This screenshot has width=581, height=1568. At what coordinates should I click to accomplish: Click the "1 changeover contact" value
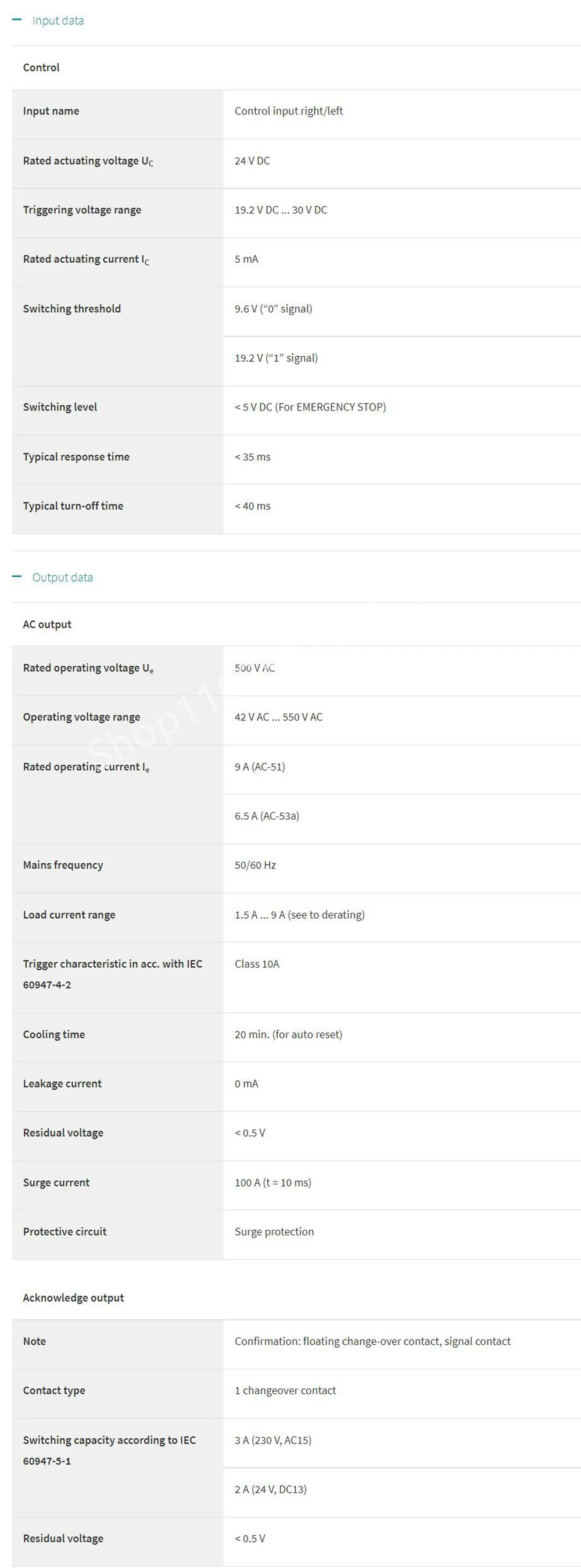tap(285, 1390)
